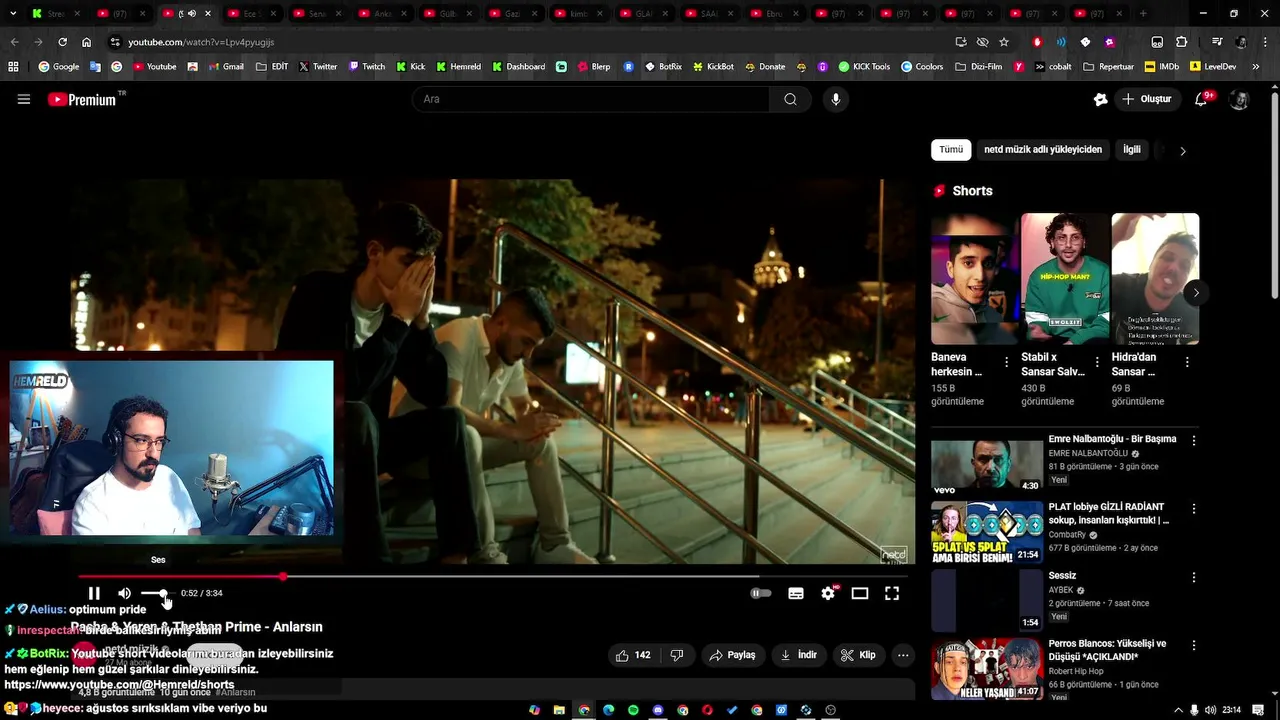The image size is (1280, 720).
Task: Reload the page in the browser
Action: 62,42
